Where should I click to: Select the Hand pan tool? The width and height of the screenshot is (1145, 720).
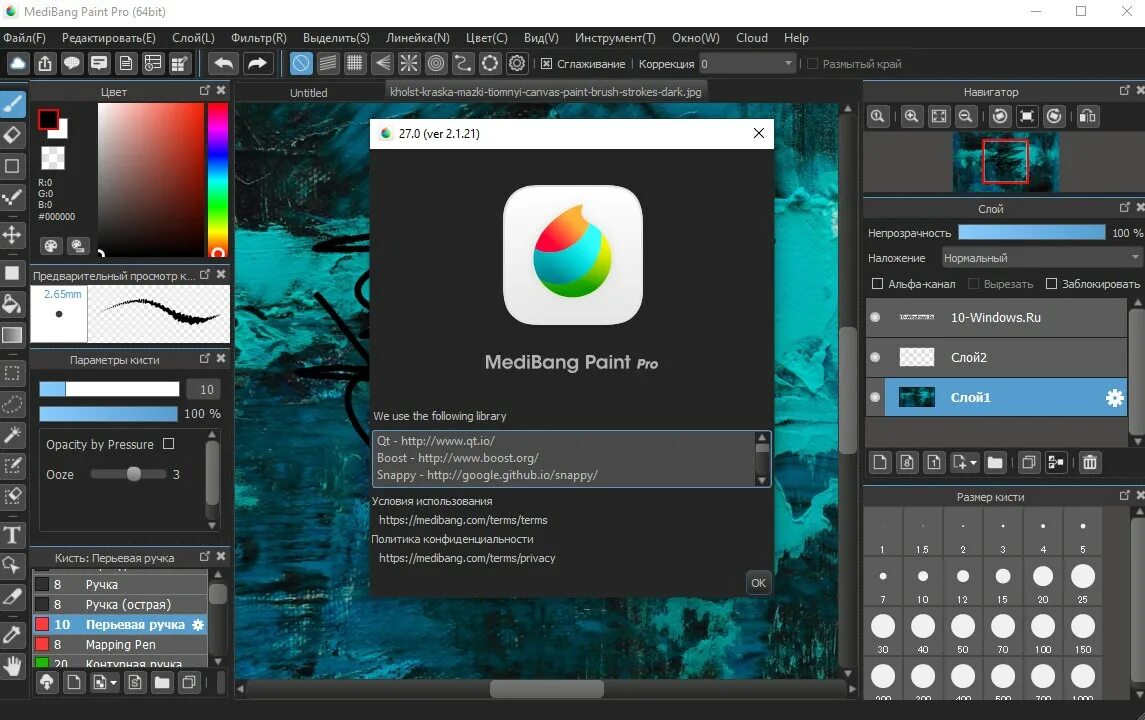point(12,665)
